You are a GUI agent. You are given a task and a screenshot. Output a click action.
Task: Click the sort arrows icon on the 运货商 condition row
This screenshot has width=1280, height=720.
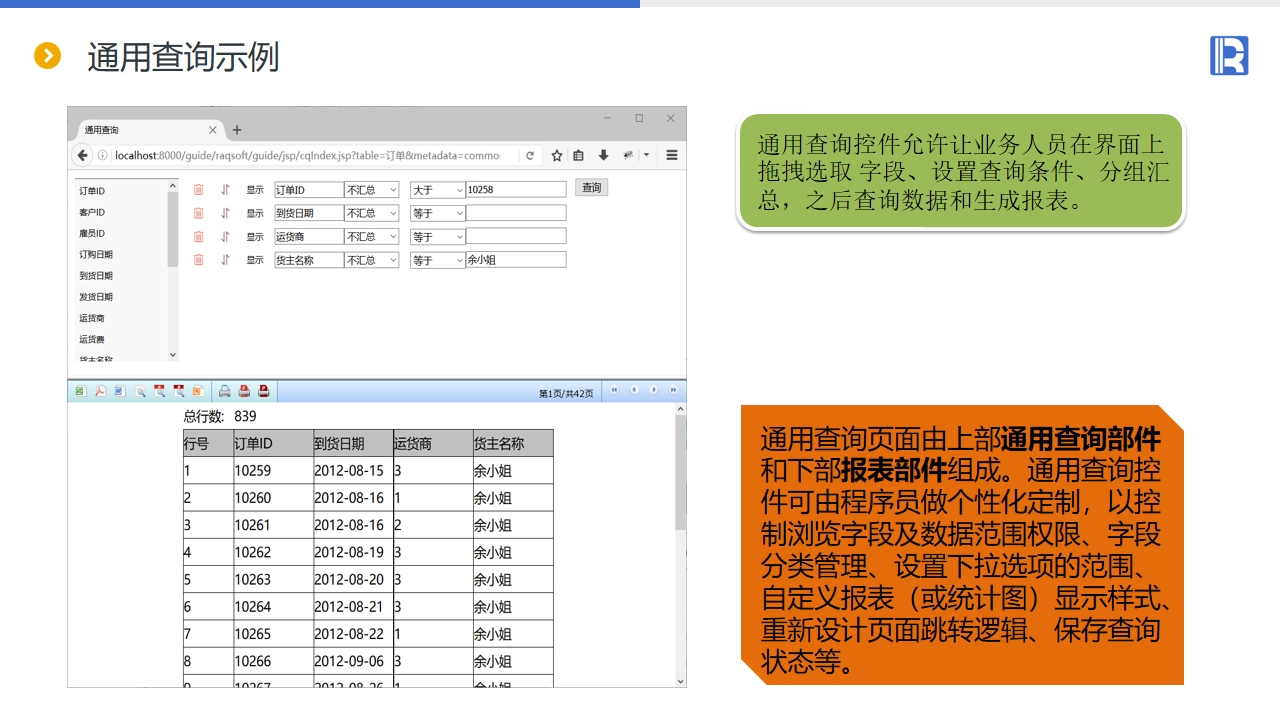click(x=225, y=237)
